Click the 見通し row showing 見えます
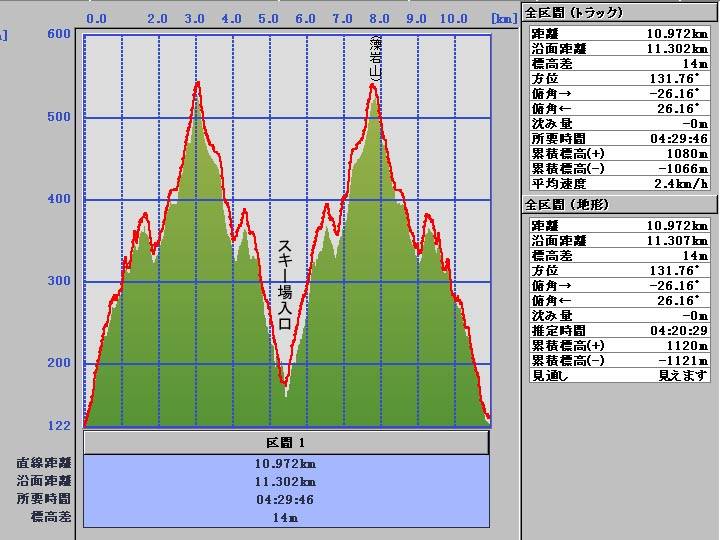 619,375
